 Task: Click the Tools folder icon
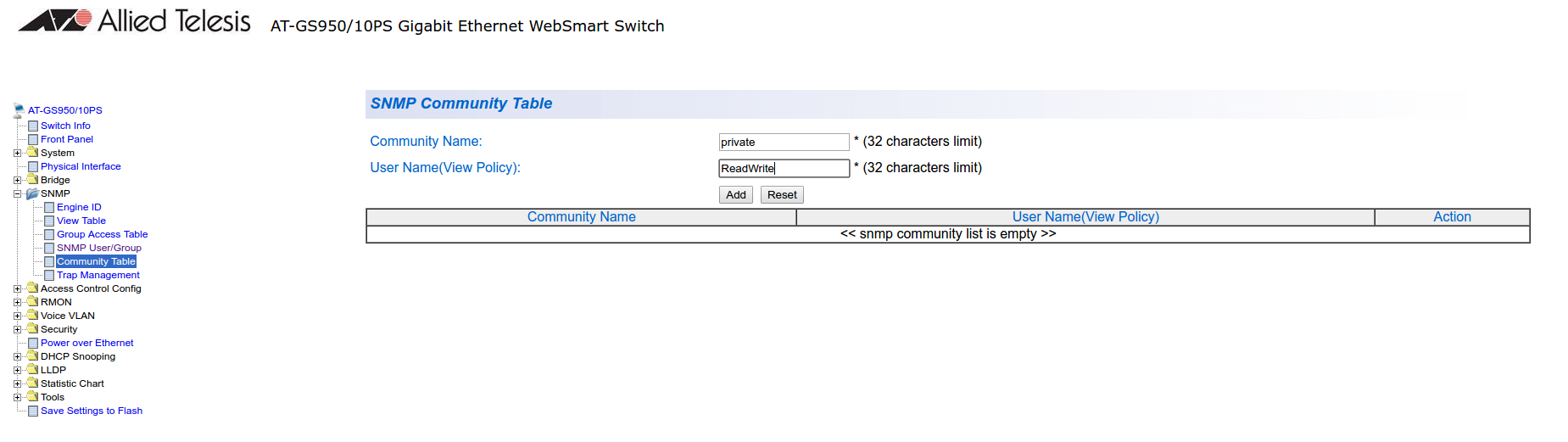click(x=32, y=396)
